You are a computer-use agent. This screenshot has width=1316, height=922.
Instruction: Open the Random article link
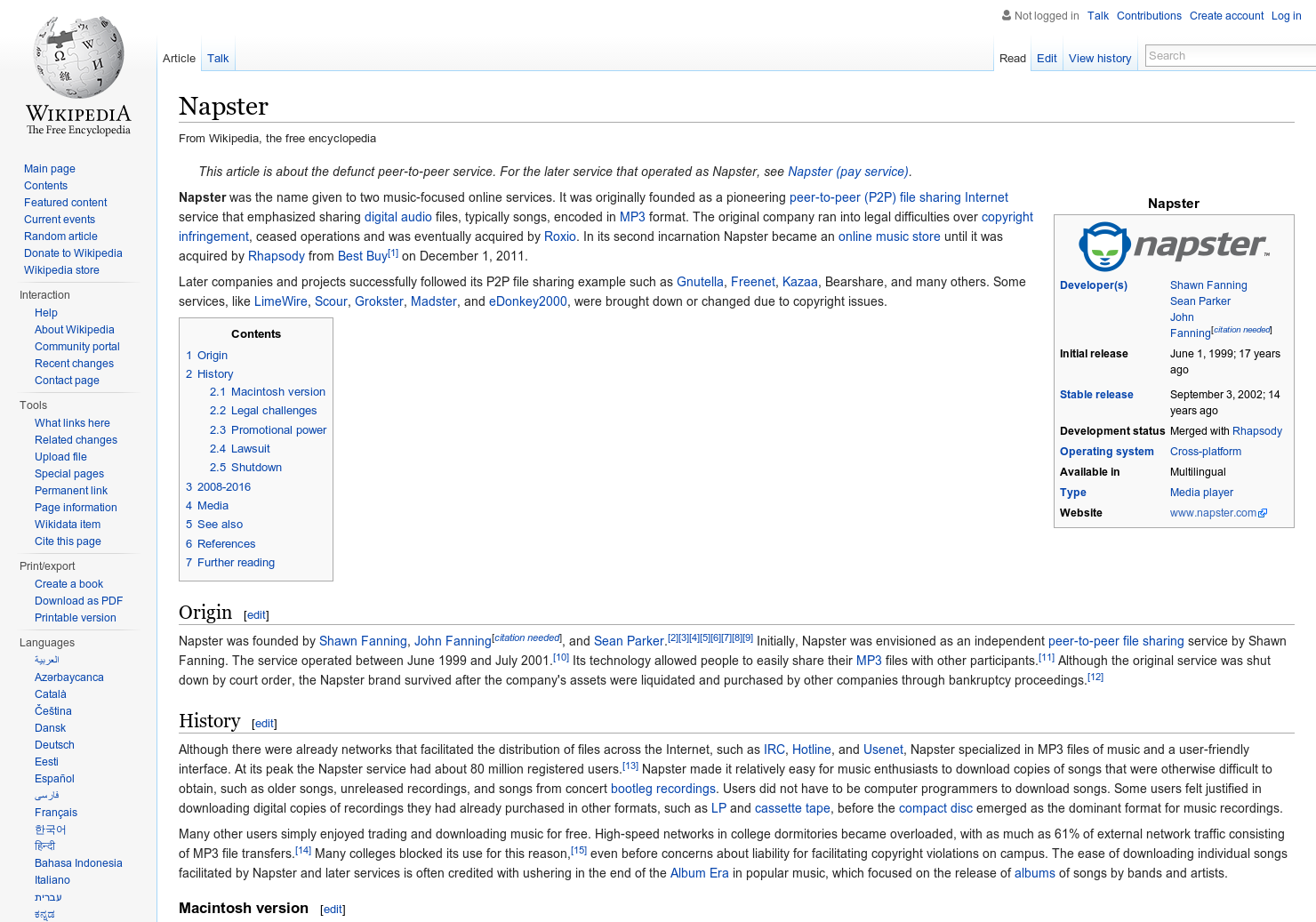tap(60, 236)
